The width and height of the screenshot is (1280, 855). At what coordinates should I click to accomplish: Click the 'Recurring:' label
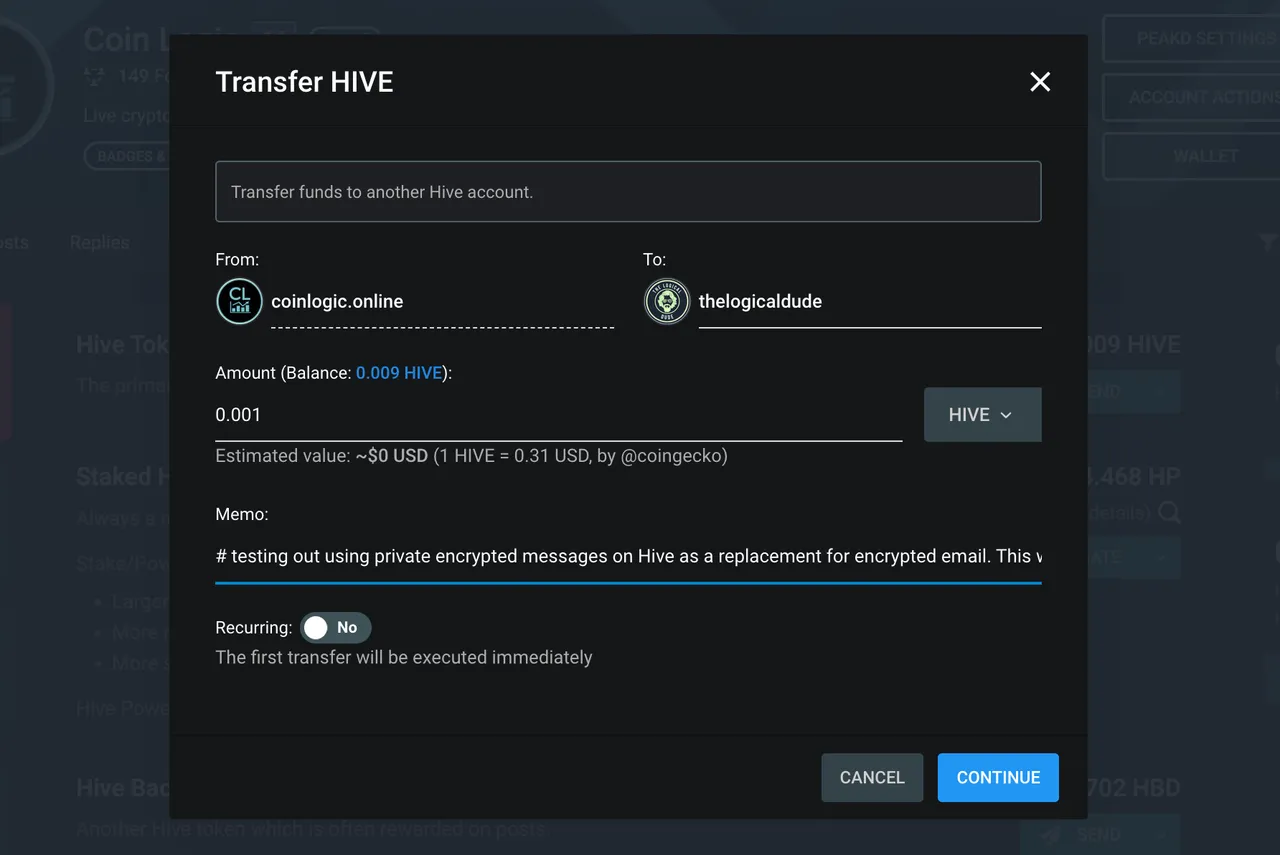pos(254,628)
